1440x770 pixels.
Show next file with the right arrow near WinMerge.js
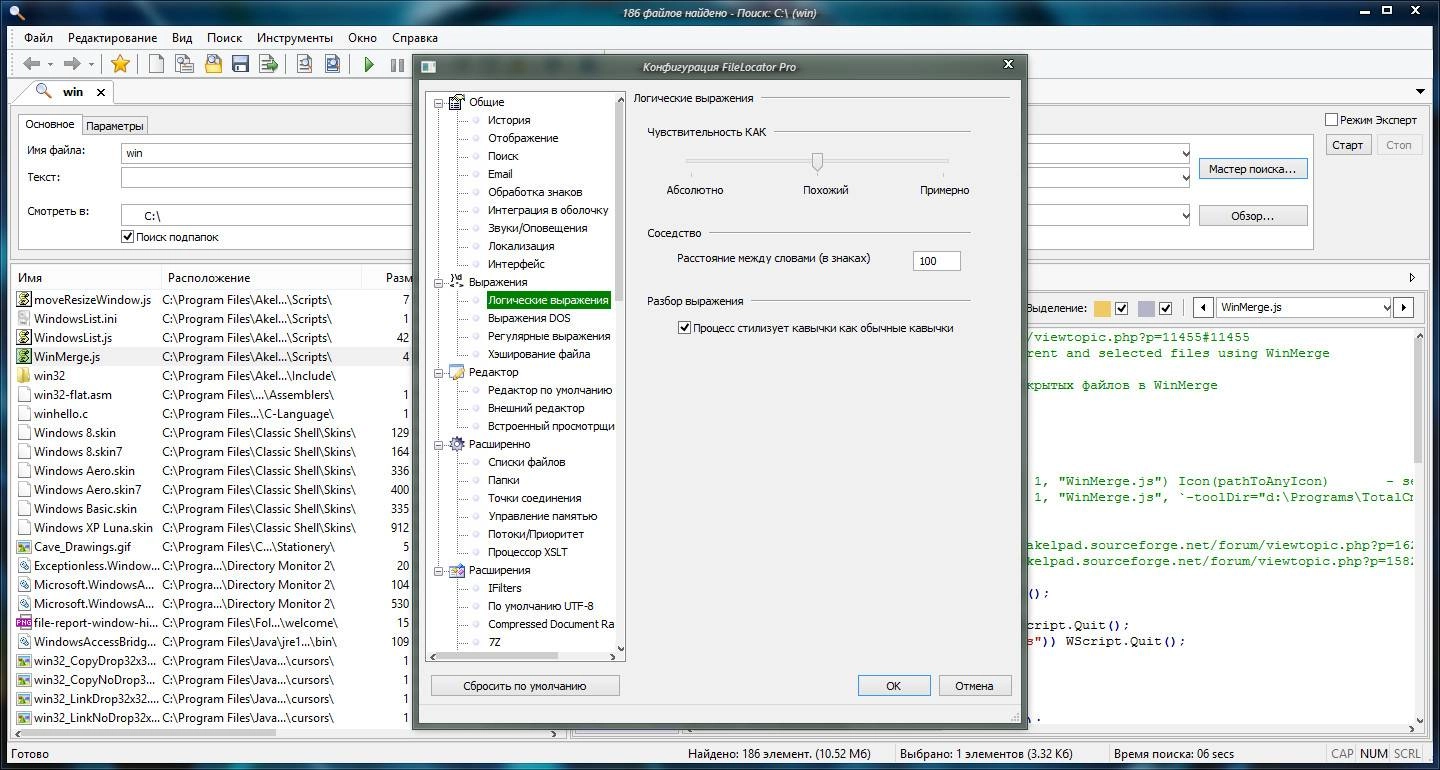click(1404, 308)
